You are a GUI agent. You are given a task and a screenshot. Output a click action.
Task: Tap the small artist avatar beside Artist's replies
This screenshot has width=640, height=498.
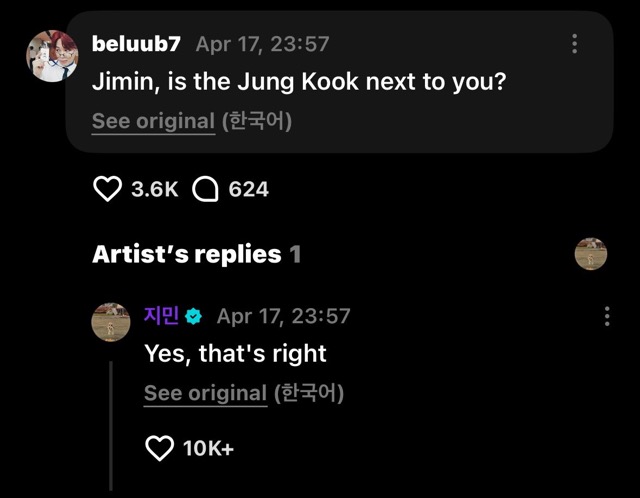591,254
